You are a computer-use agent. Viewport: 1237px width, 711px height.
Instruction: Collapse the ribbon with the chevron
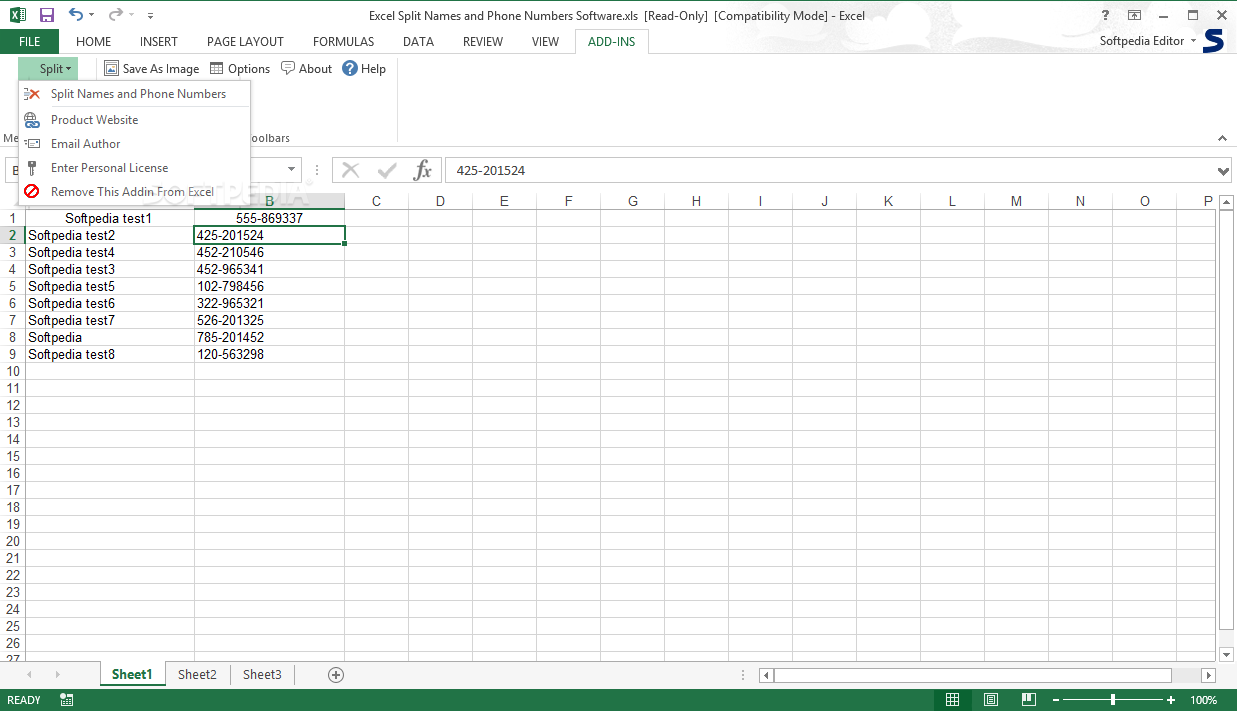(1222, 138)
